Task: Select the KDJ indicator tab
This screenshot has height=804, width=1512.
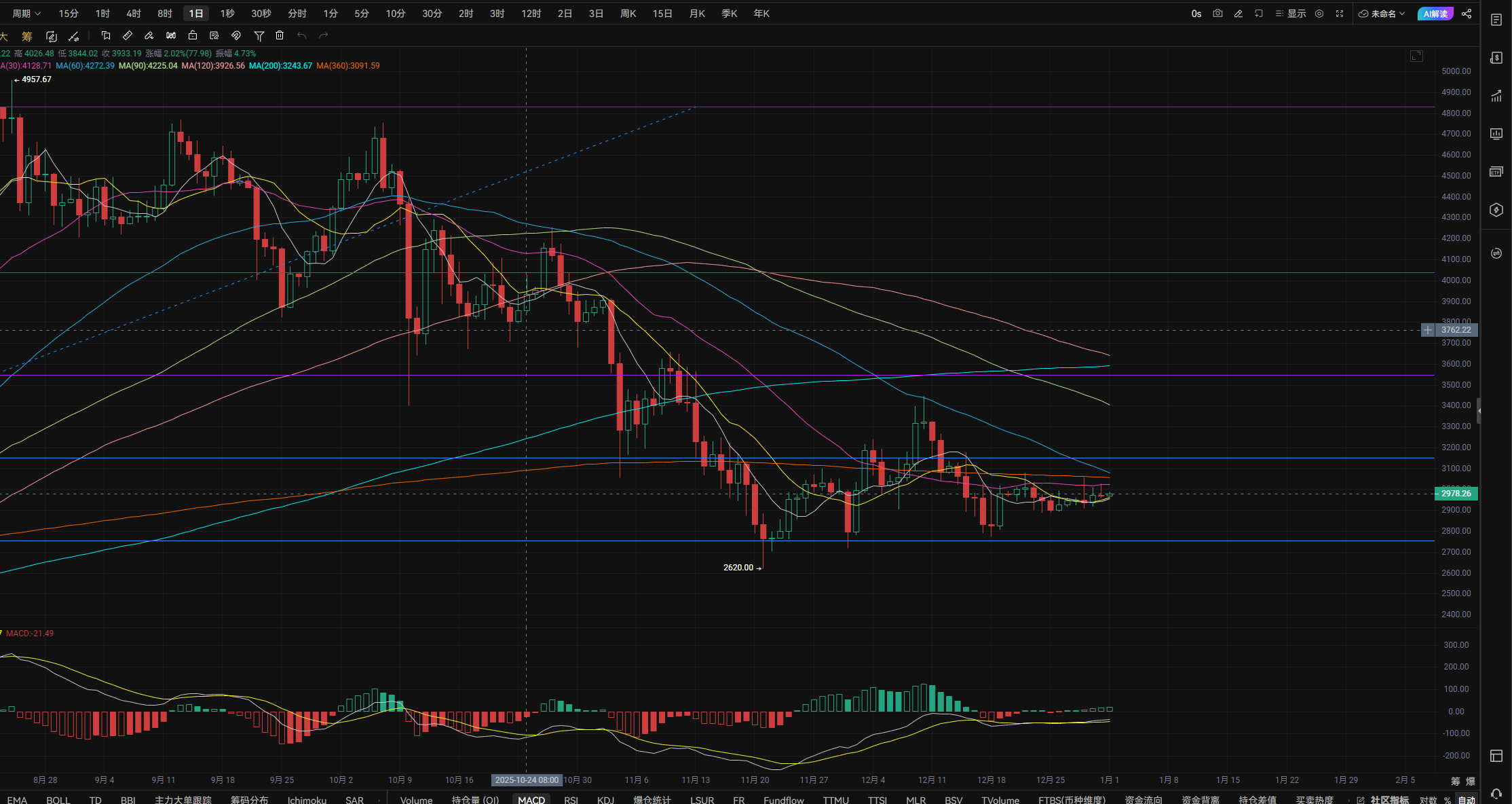Action: click(605, 799)
